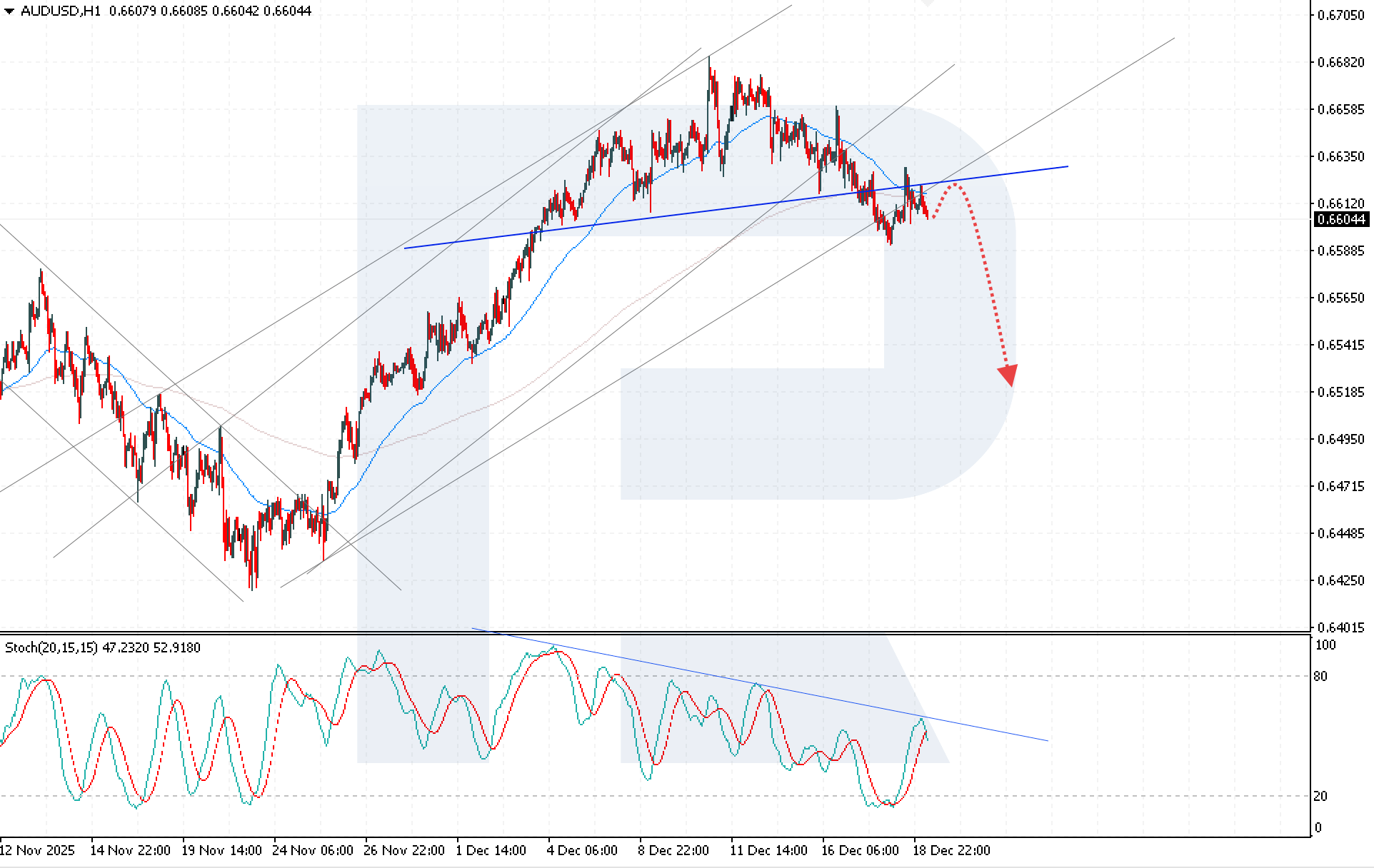Image resolution: width=1374 pixels, height=868 pixels.
Task: Click the red forecast arrowhead
Action: [1008, 375]
